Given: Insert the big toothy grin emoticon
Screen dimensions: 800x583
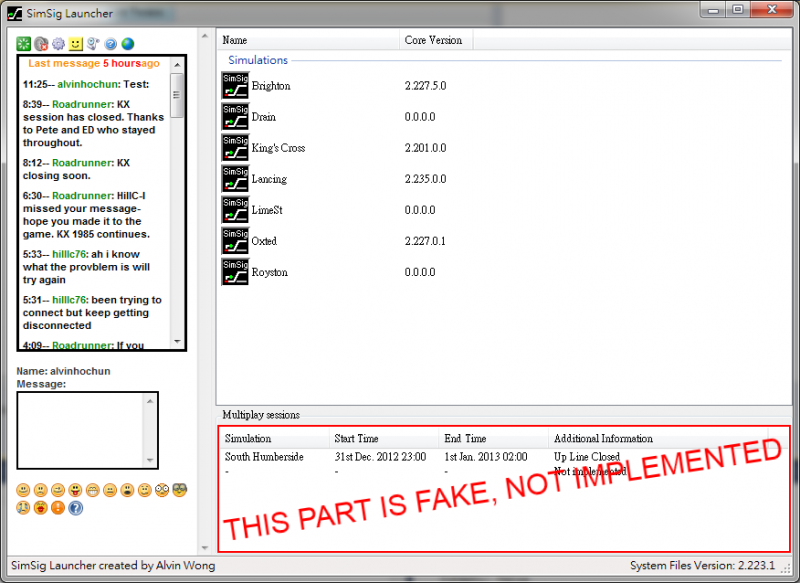Looking at the screenshot, I should click(93, 491).
